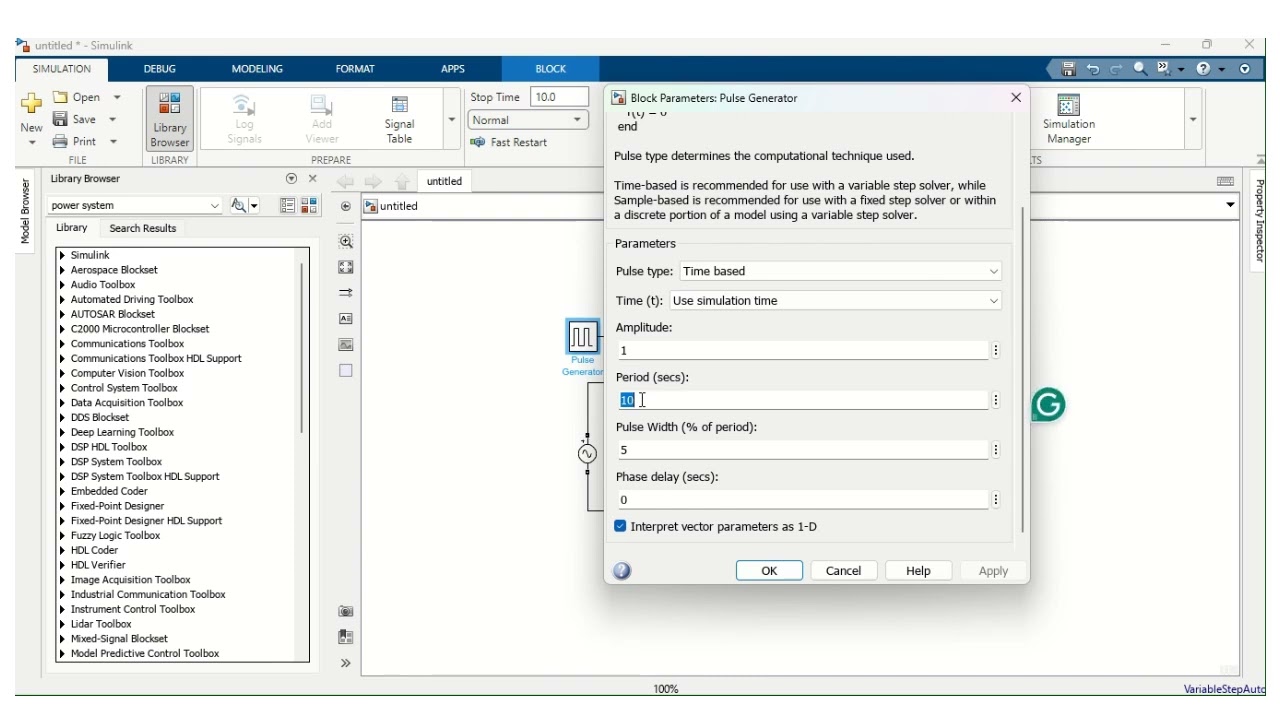Click the Amplitude input field

pos(802,350)
